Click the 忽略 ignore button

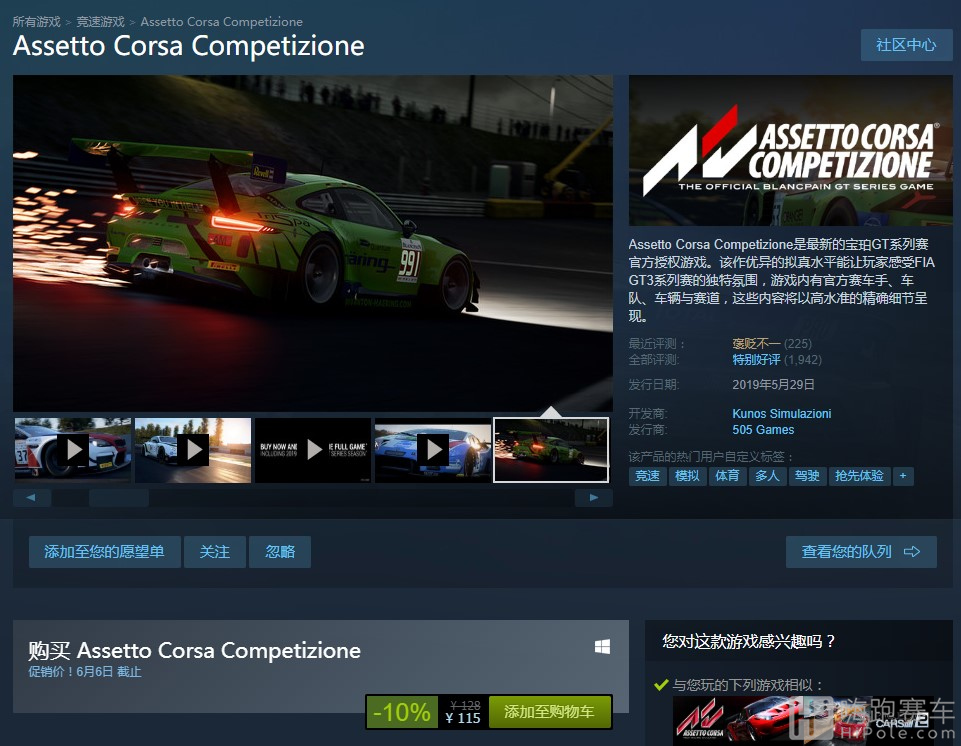point(279,552)
